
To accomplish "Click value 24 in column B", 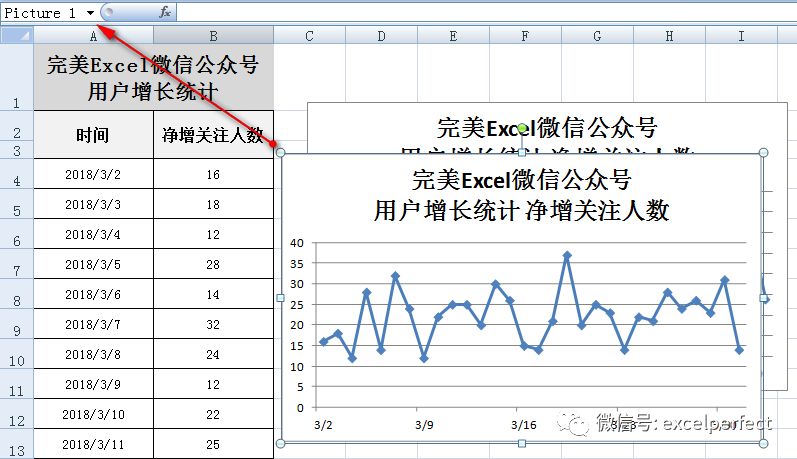I will (x=213, y=354).
